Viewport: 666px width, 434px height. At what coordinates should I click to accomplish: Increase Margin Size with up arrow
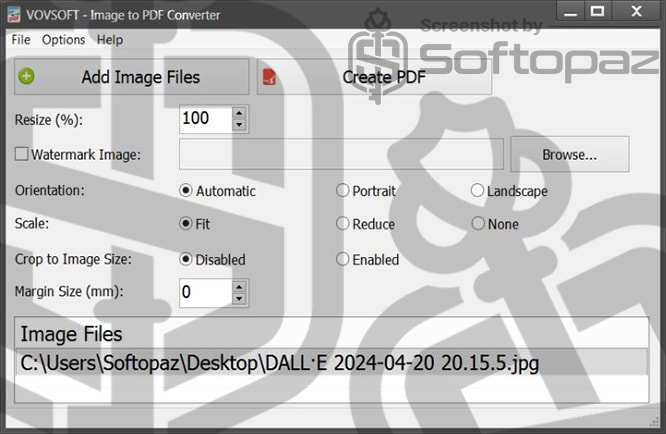point(240,287)
